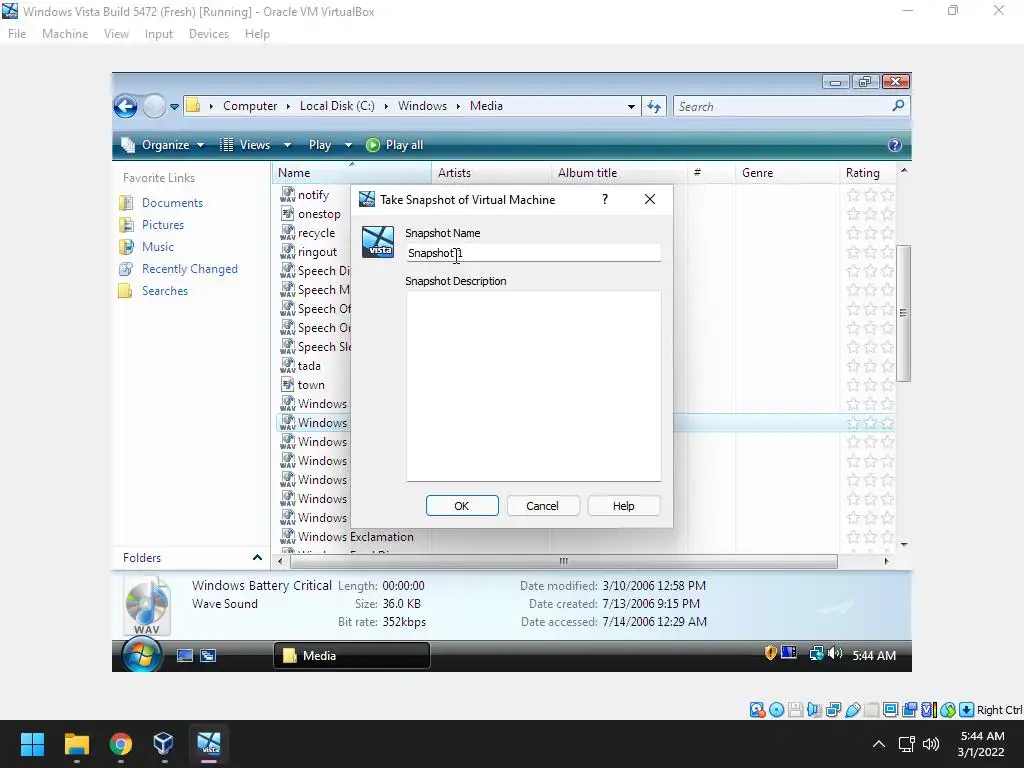1024x768 pixels.
Task: Expand the Folders pane chevron
Action: coord(257,558)
